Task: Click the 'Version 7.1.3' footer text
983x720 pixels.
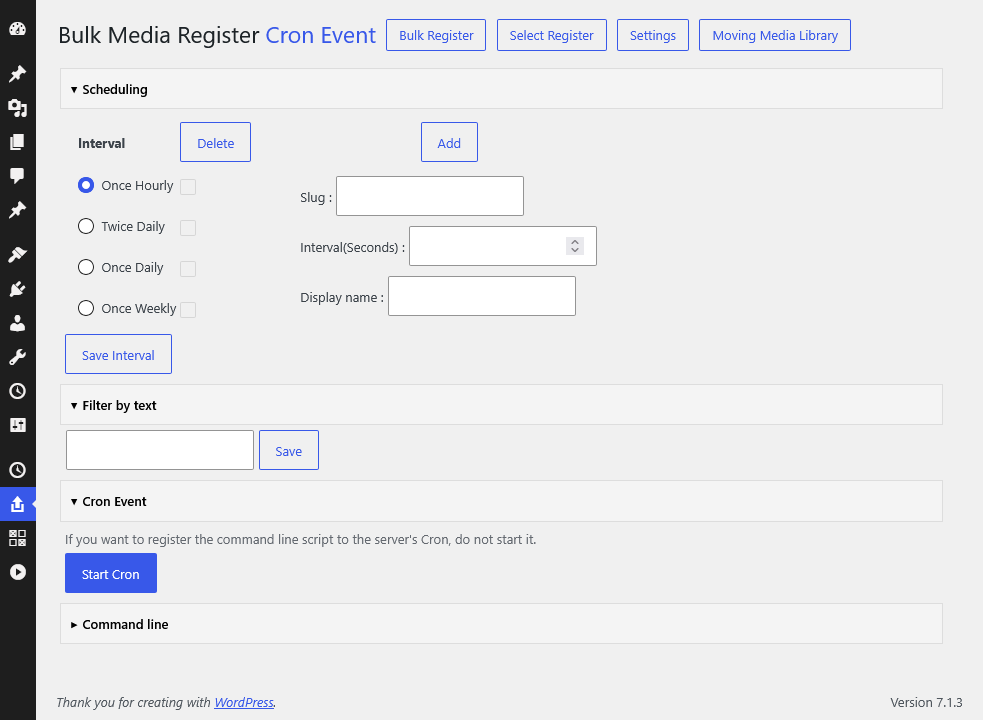Action: [x=927, y=702]
